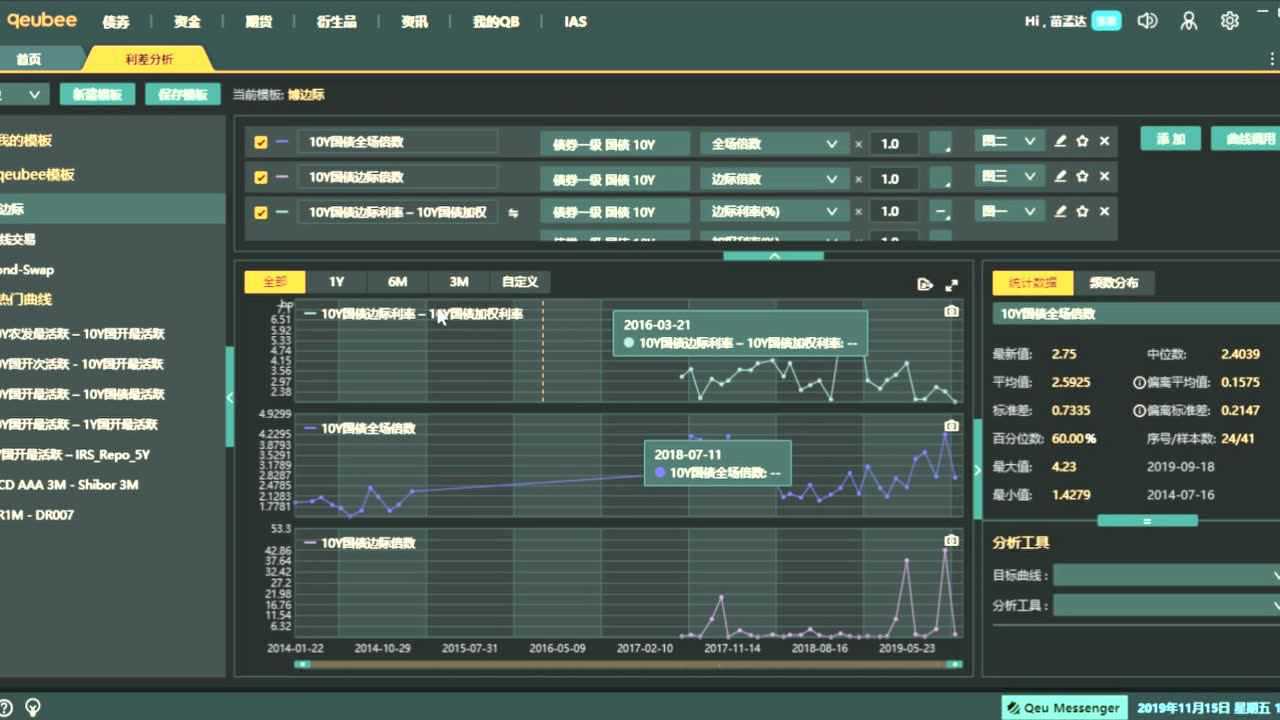The height and width of the screenshot is (720, 1280).
Task: Toggle the 10Y国债边际利率 – 10Y国债加权 checkbox
Action: pyautogui.click(x=261, y=212)
